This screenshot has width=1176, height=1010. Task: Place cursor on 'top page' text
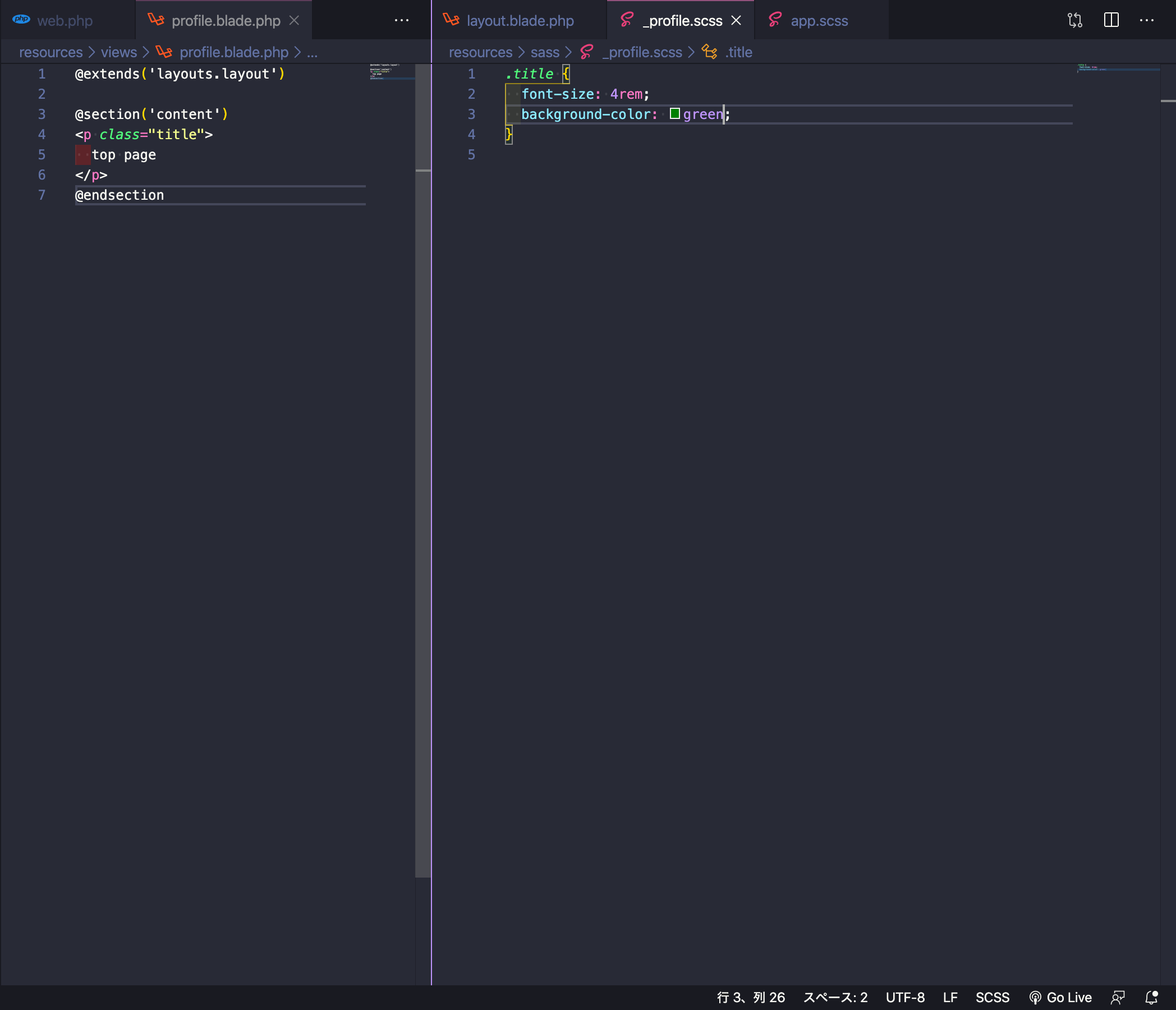click(124, 154)
